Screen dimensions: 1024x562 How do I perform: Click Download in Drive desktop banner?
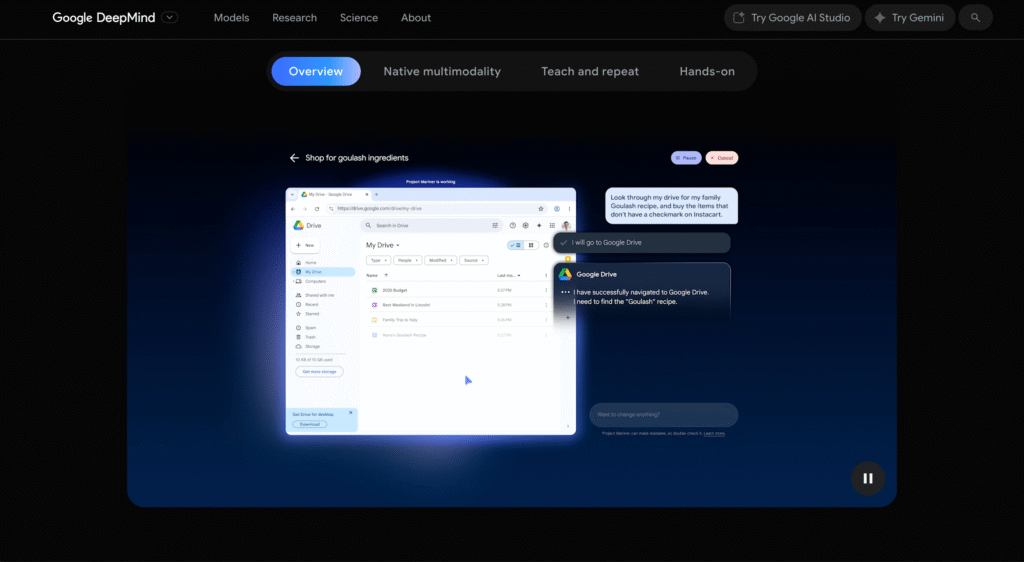(310, 424)
